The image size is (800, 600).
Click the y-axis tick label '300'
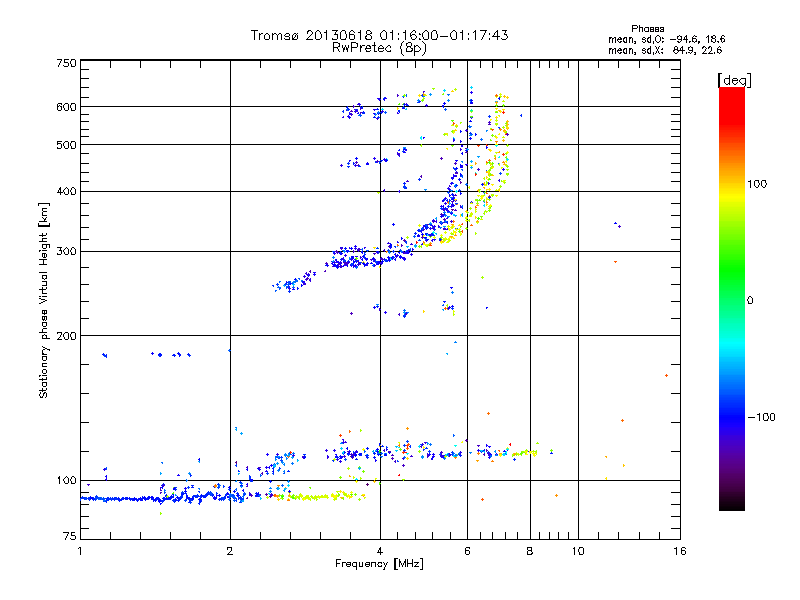point(66,252)
